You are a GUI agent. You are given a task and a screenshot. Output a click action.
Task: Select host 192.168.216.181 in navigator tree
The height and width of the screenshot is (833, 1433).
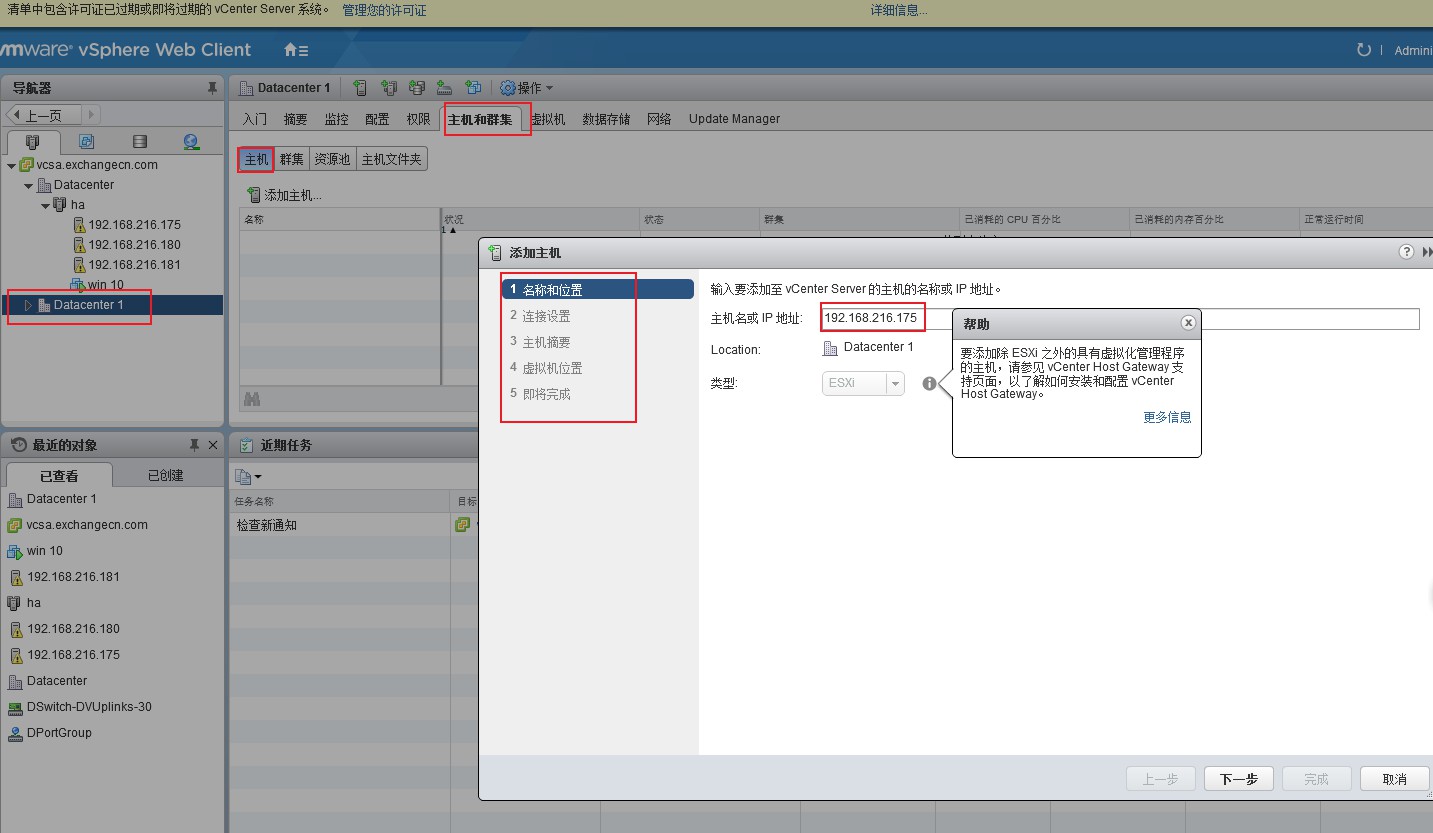[x=134, y=265]
